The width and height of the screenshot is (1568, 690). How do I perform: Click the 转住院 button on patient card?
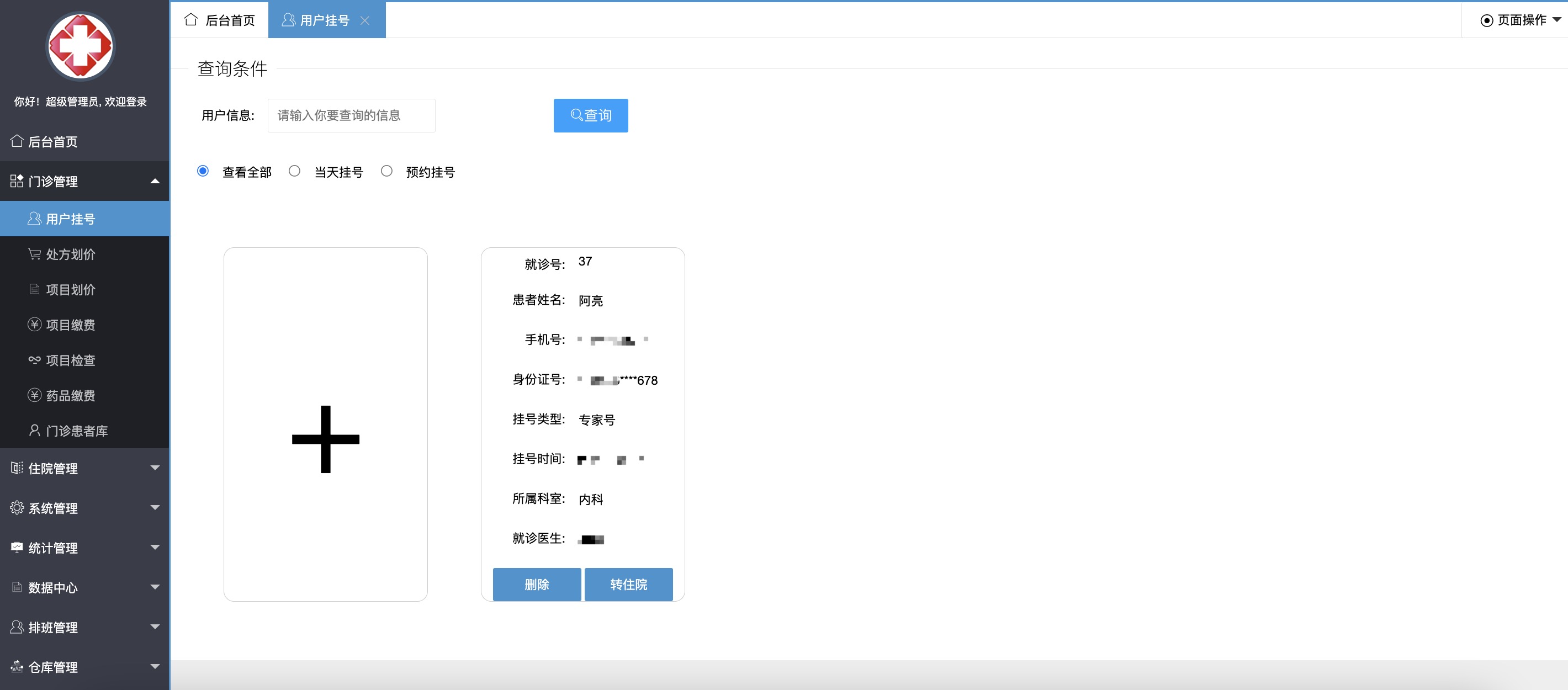pos(629,584)
